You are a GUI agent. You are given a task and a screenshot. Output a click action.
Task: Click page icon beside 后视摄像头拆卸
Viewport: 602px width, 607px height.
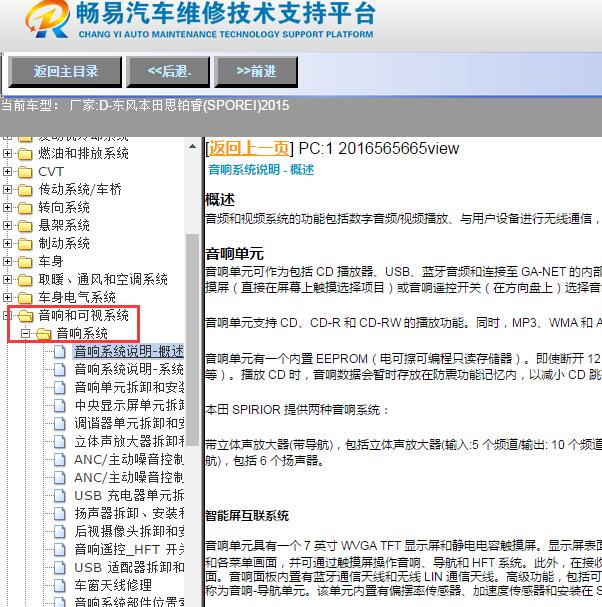coord(60,531)
